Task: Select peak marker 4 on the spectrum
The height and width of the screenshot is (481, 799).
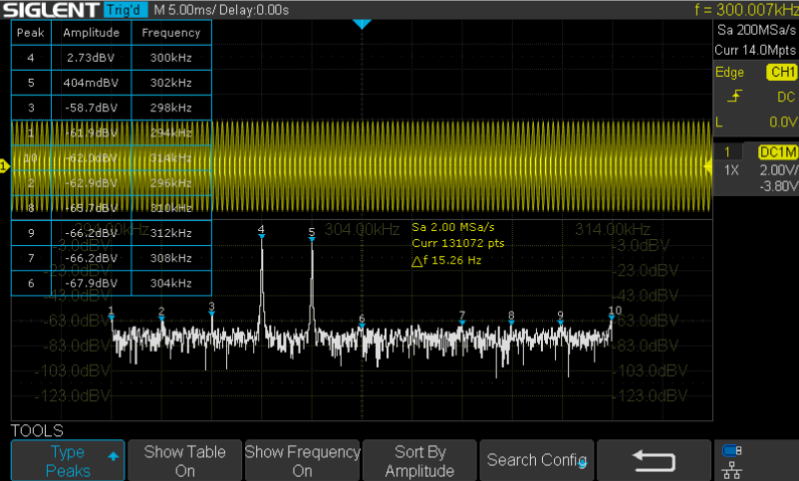Action: (x=261, y=232)
